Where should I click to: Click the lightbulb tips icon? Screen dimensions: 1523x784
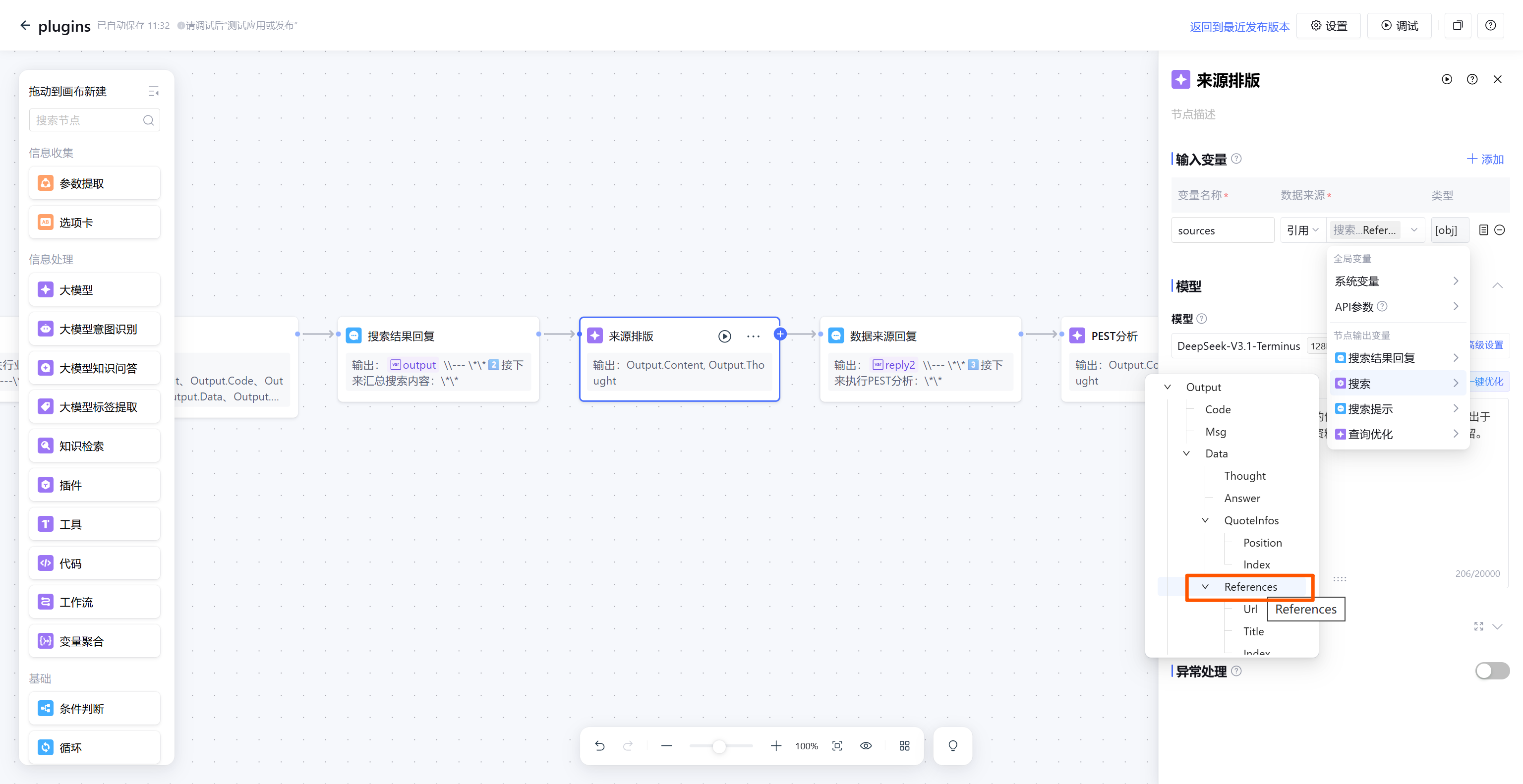[952, 746]
